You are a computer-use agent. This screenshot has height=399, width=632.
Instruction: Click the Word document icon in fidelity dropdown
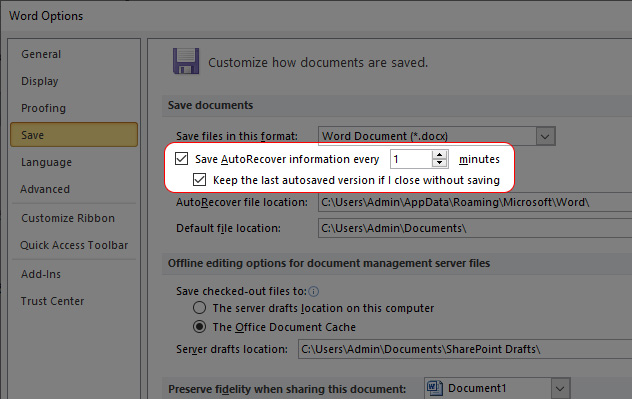coord(434,388)
